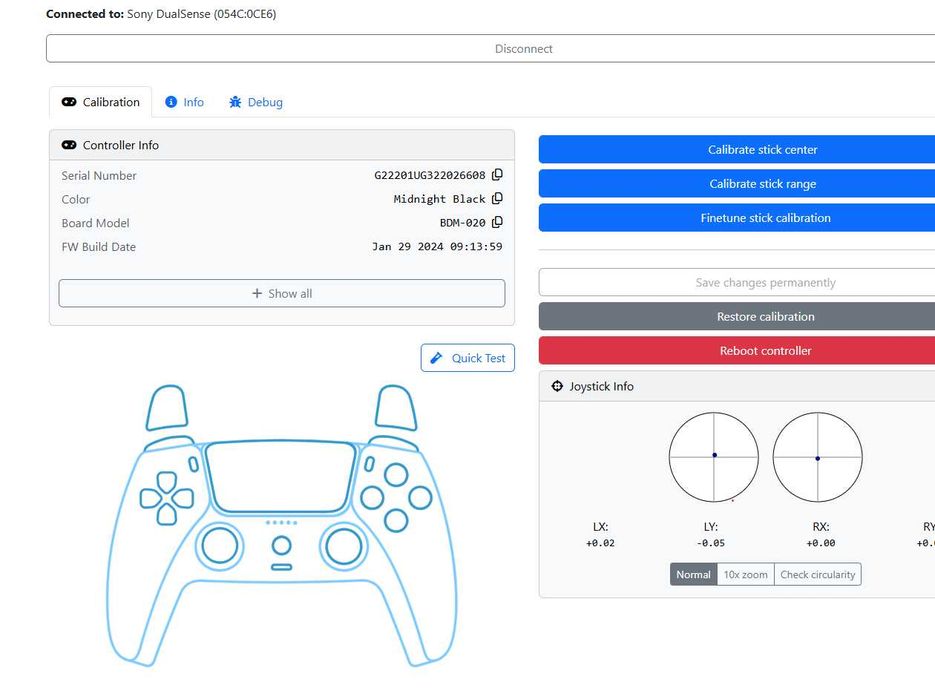Click the PS button on controller diagram
This screenshot has height=700, width=935.
[281, 545]
